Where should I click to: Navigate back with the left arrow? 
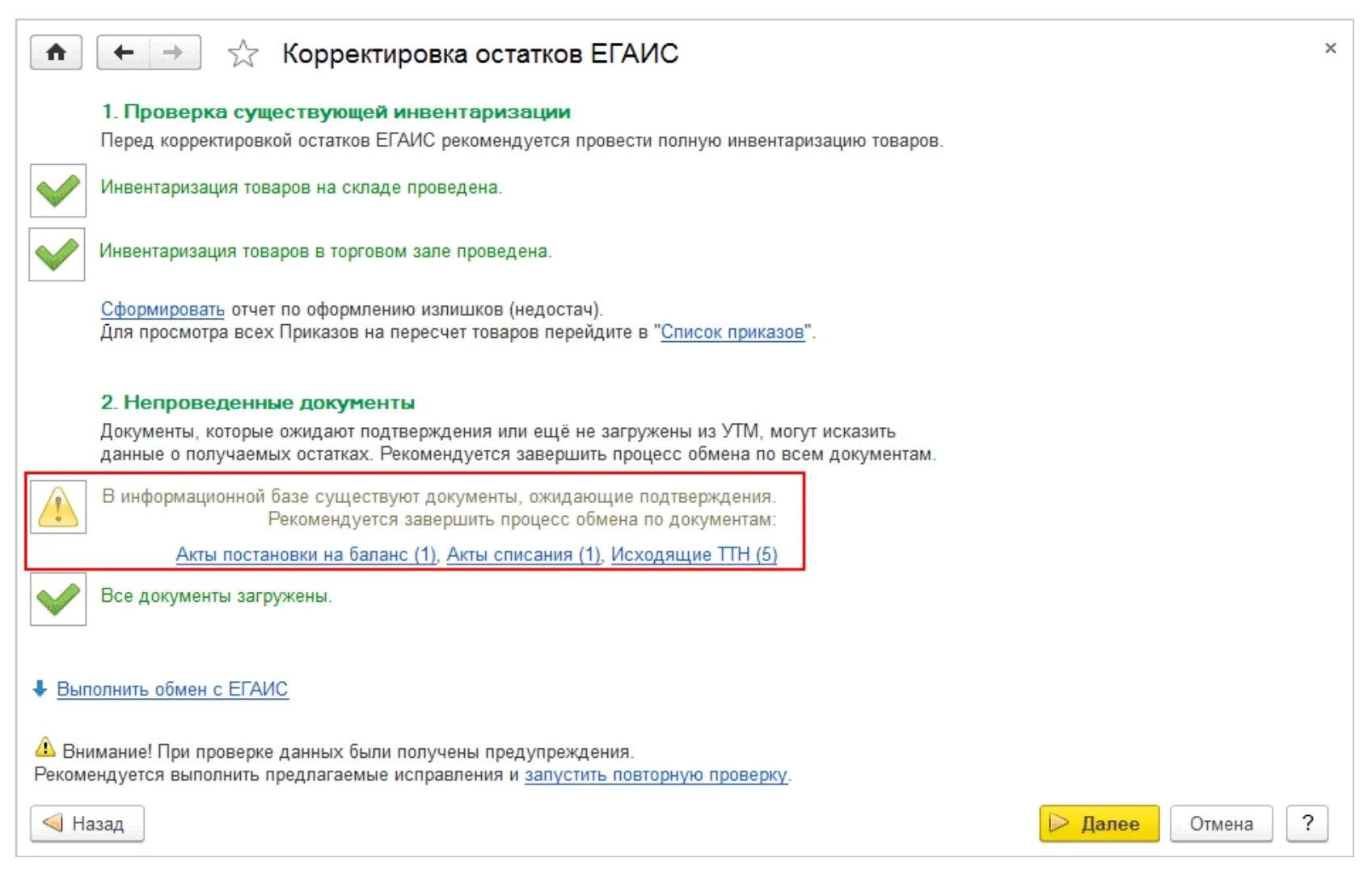pos(123,53)
